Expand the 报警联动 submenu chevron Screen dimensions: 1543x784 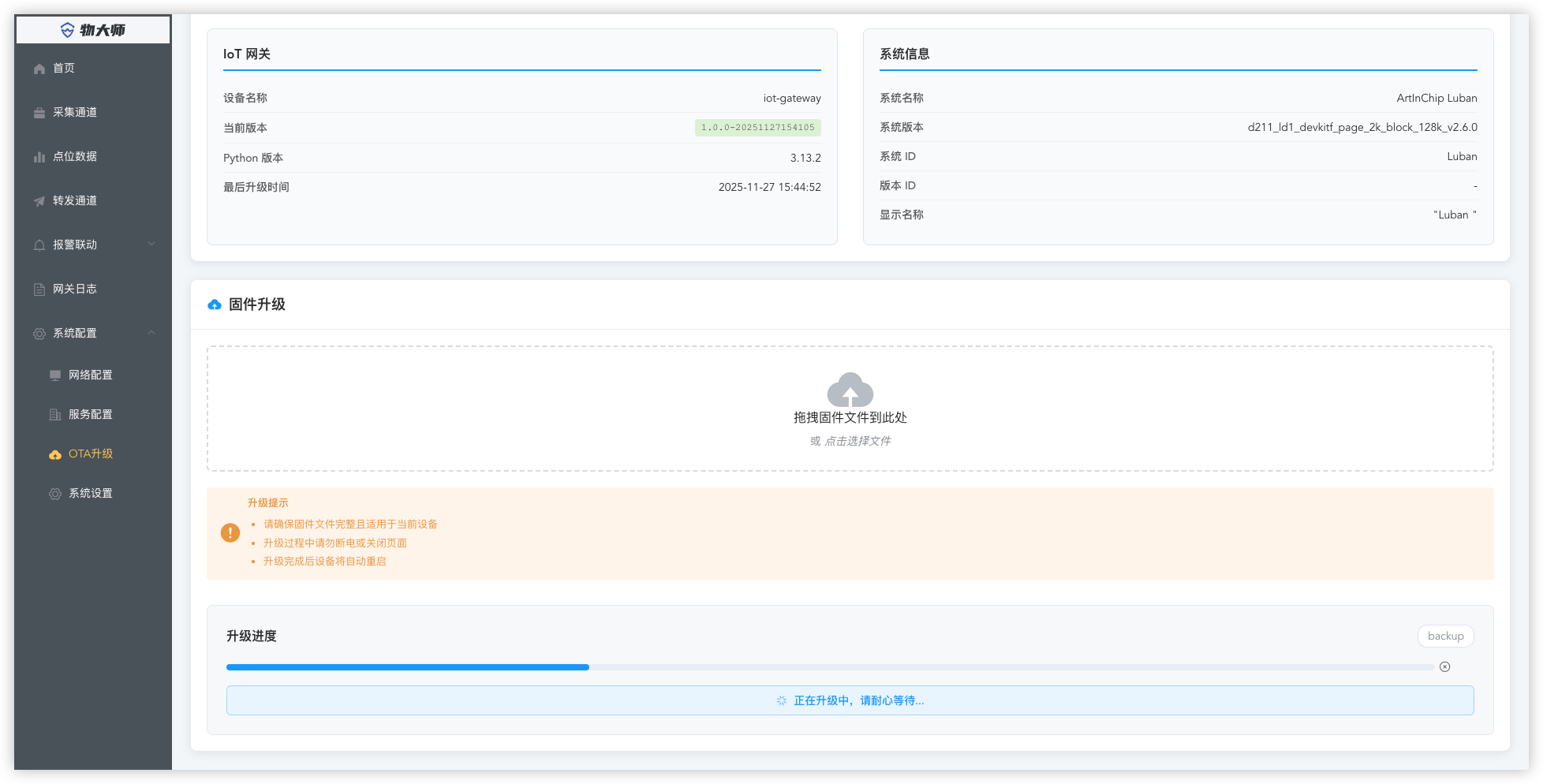[151, 245]
